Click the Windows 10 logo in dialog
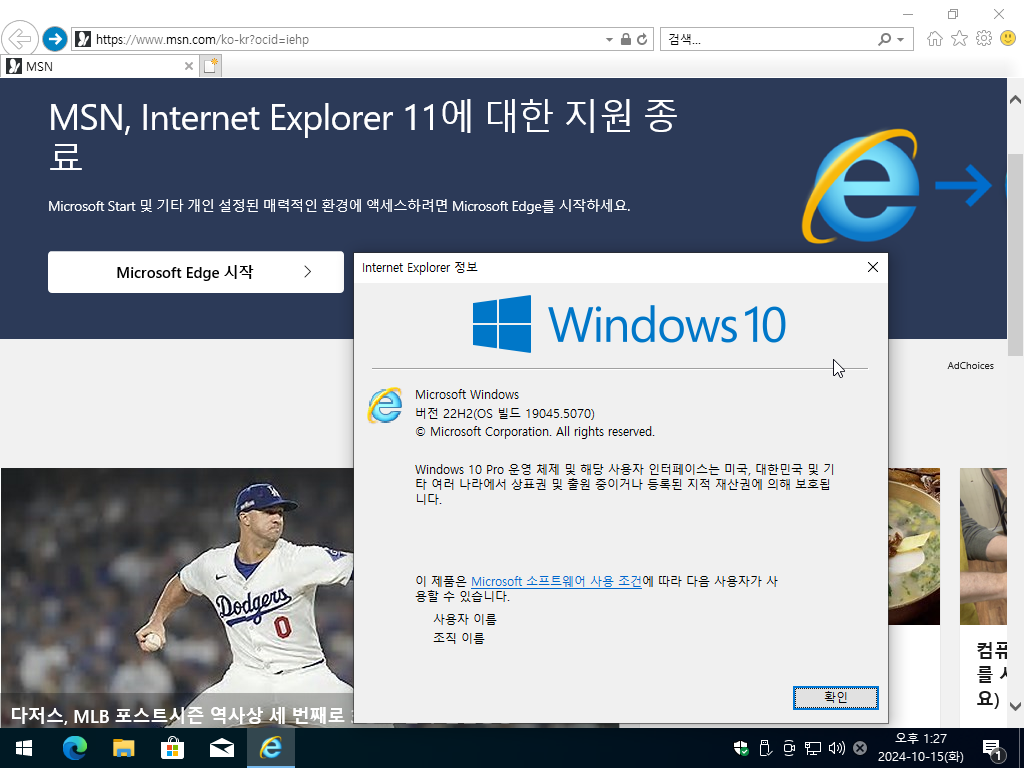 (x=629, y=324)
